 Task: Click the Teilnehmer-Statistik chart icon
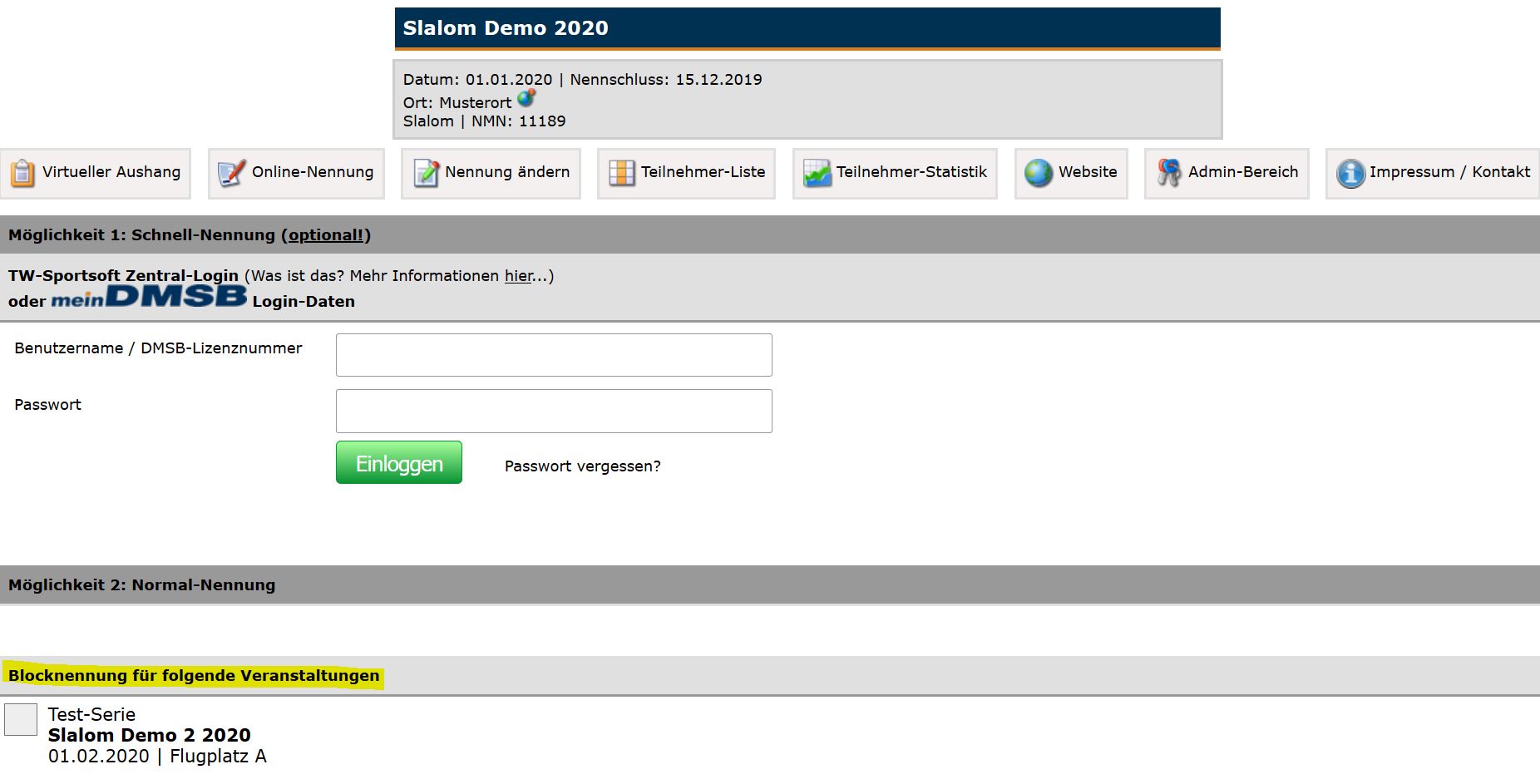coord(817,173)
